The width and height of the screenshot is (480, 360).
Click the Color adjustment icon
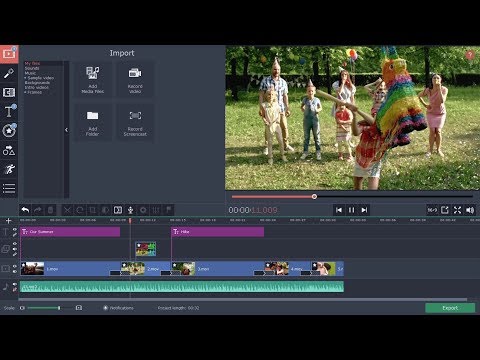105,210
